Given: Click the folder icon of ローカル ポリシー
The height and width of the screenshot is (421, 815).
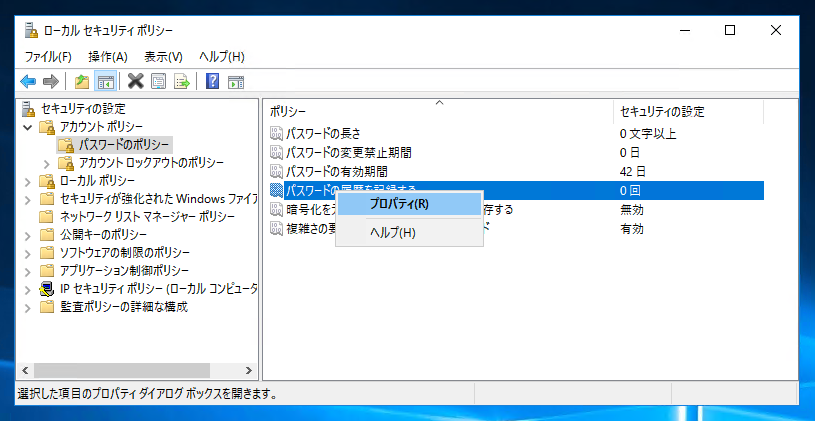Looking at the screenshot, I should pos(47,181).
